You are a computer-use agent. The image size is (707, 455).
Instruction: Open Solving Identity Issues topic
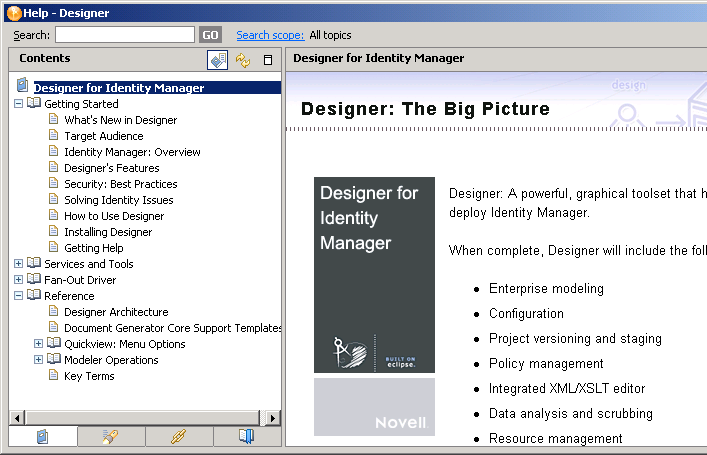tap(119, 200)
